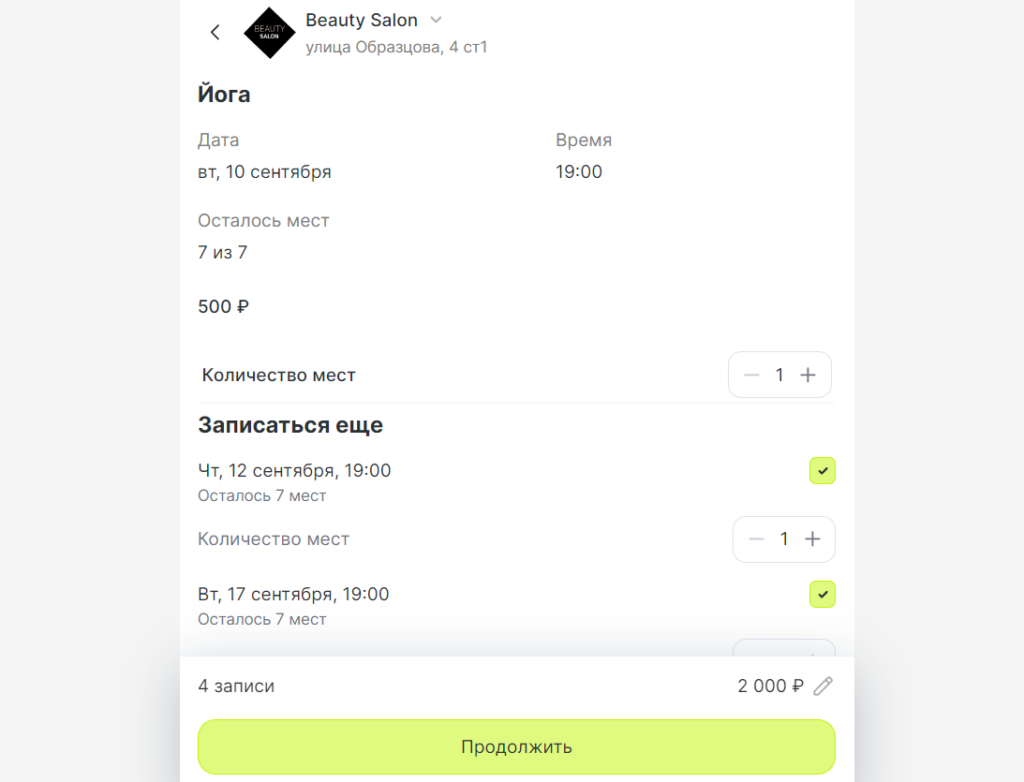1024x782 pixels.
Task: Decrease seat count for the 10 September session
Action: (751, 375)
